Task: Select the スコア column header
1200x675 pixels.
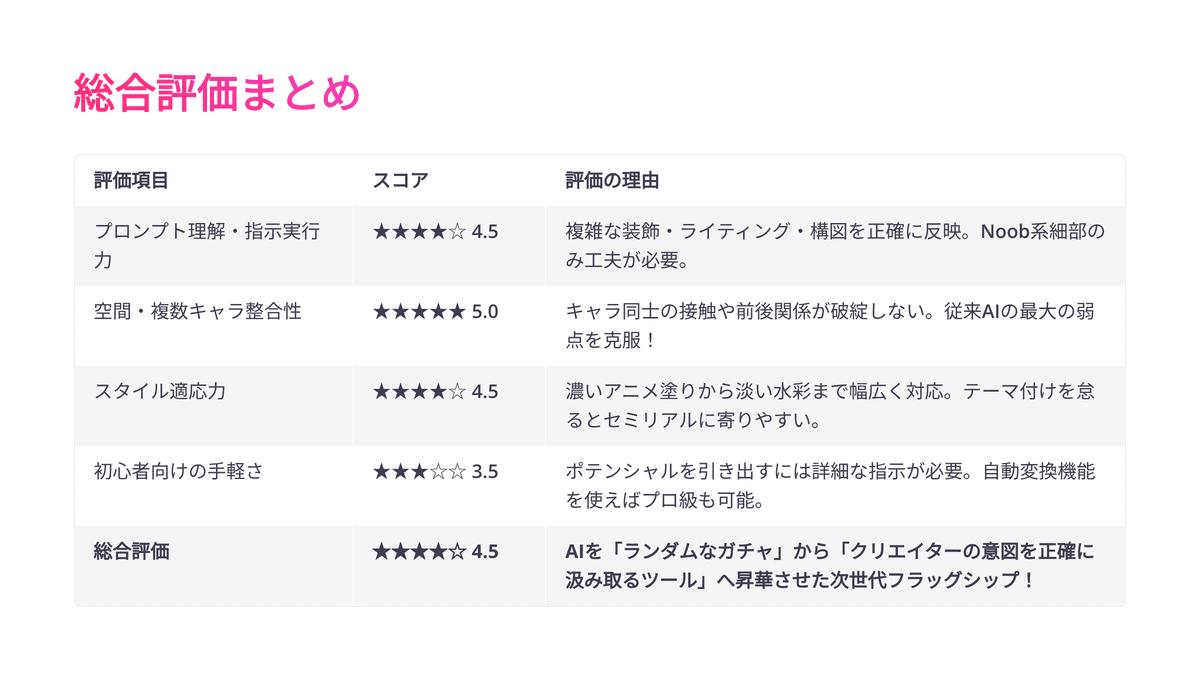Action: pos(400,181)
